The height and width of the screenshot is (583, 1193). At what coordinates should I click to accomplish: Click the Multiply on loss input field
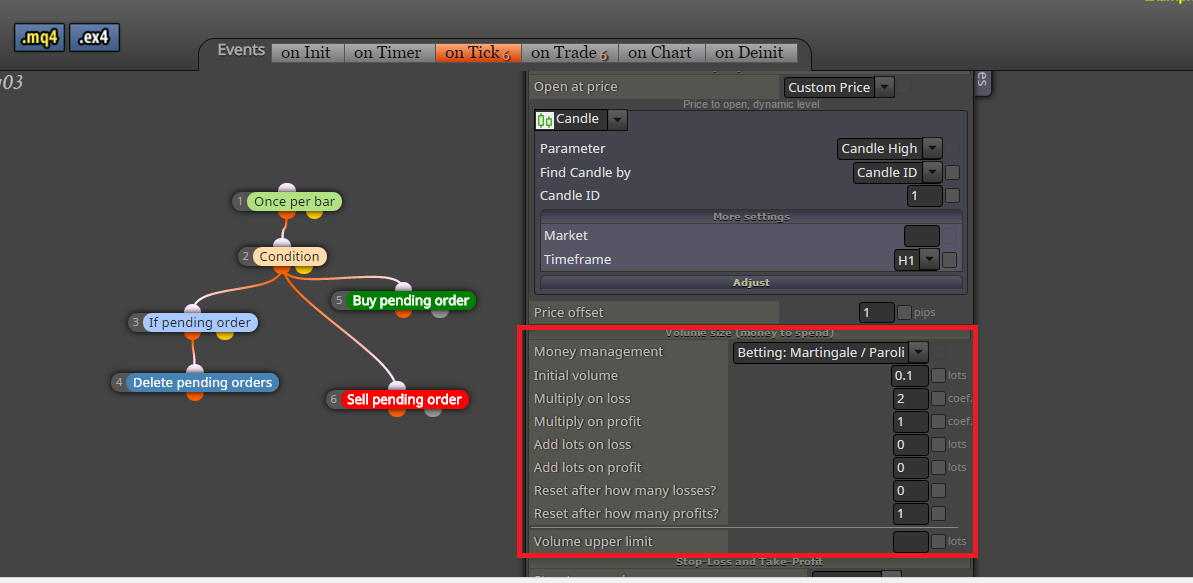(x=911, y=398)
